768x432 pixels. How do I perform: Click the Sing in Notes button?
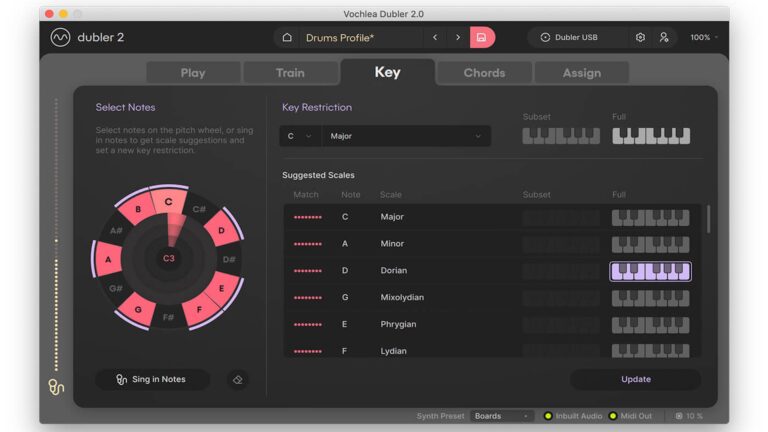(x=152, y=380)
